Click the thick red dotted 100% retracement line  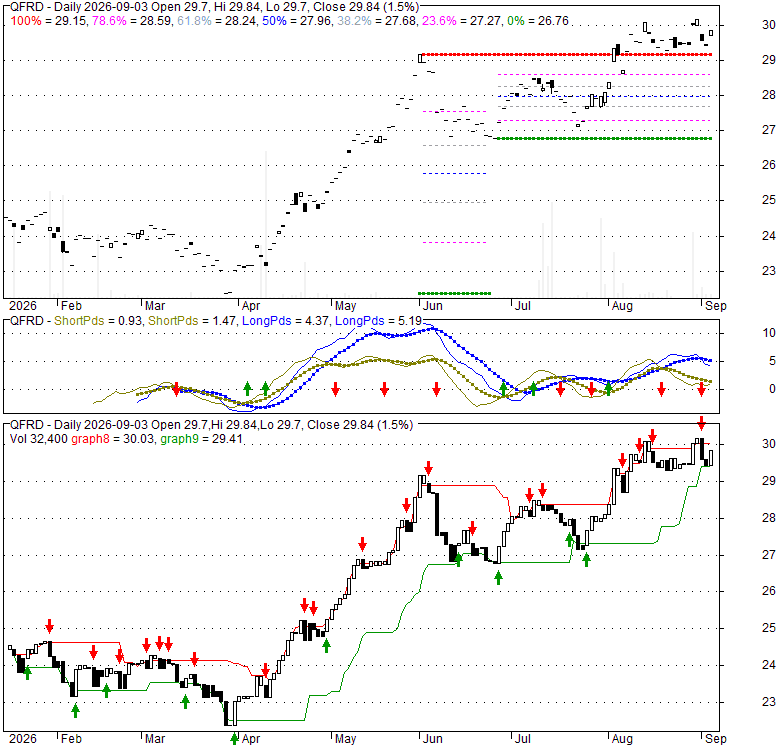pyautogui.click(x=567, y=54)
